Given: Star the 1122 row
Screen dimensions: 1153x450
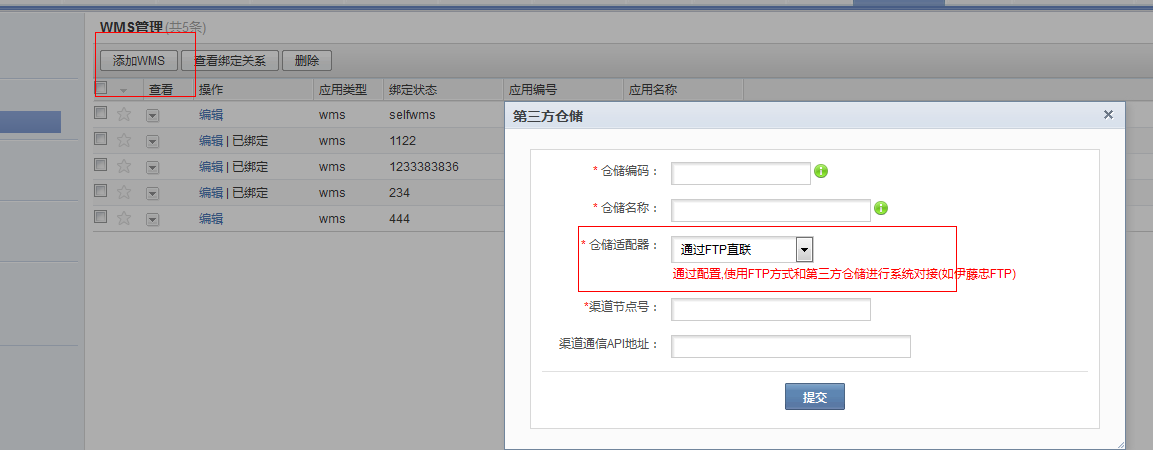Looking at the screenshot, I should coord(124,140).
